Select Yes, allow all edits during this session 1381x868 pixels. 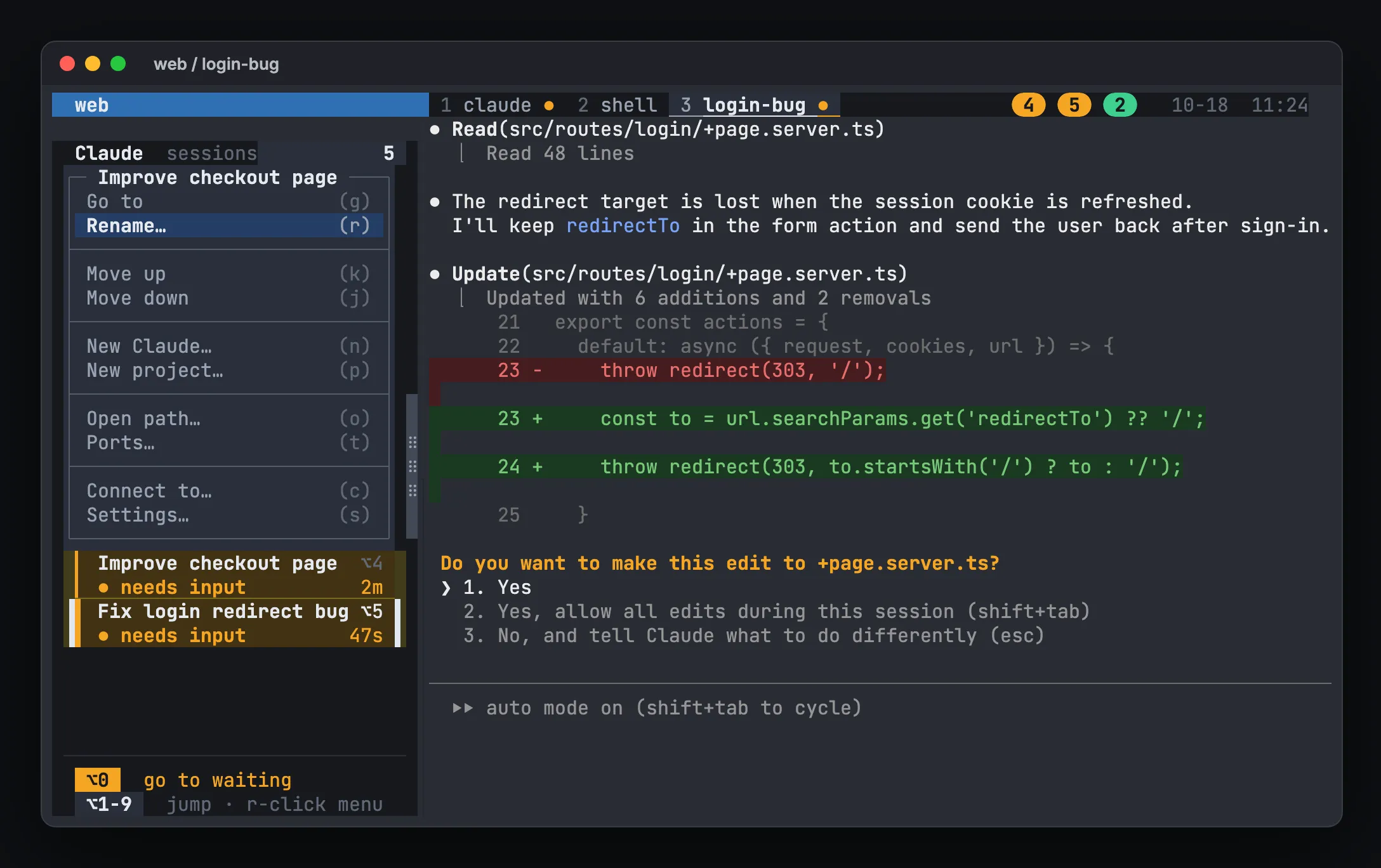click(776, 611)
